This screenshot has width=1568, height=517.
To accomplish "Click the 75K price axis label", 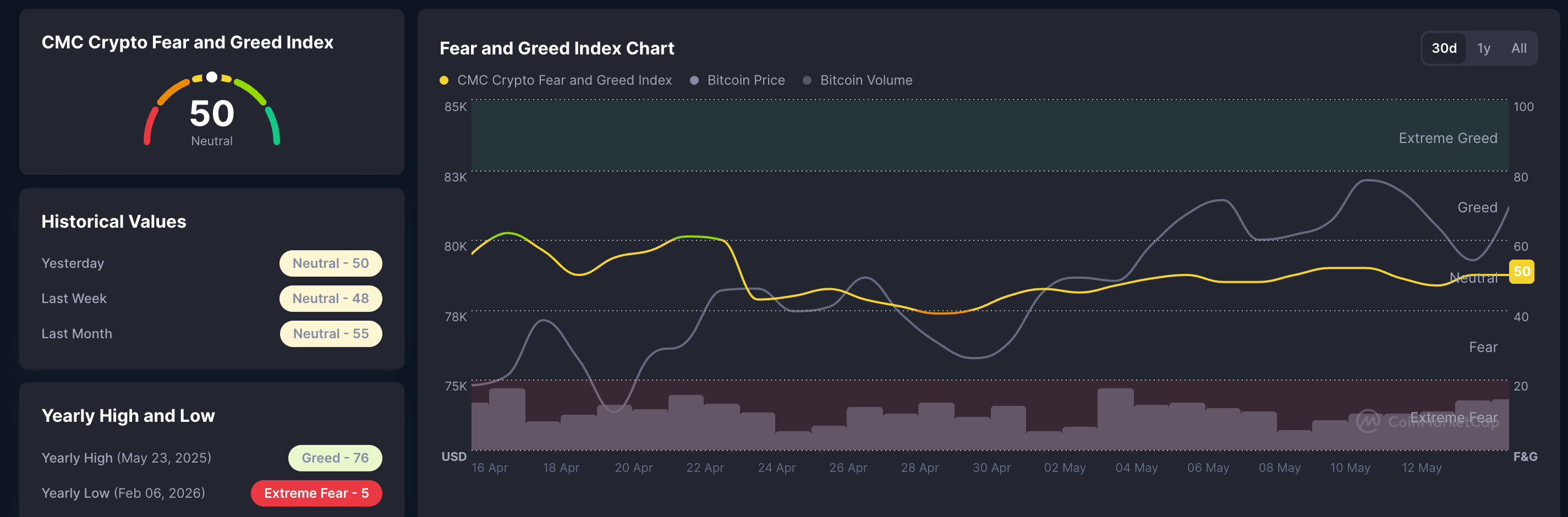I will click(456, 386).
